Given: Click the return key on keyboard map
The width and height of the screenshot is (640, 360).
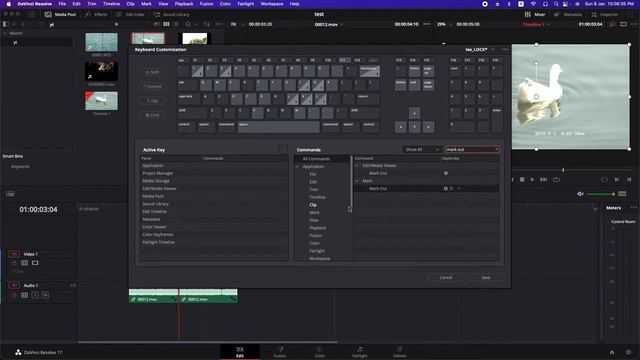Looking at the screenshot, I should coord(368,99).
